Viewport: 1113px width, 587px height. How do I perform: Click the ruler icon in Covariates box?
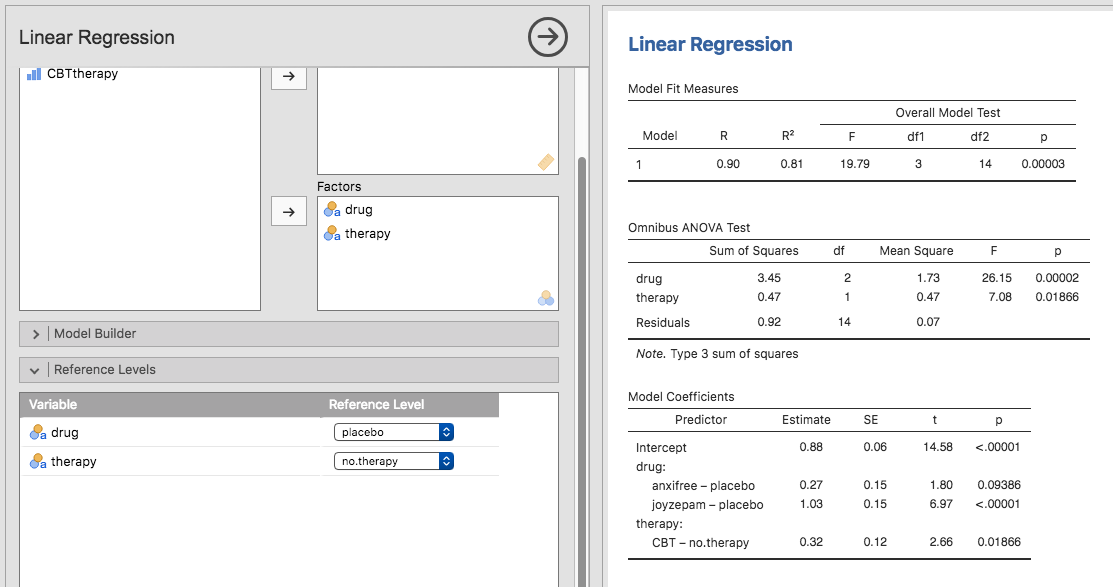[x=546, y=162]
